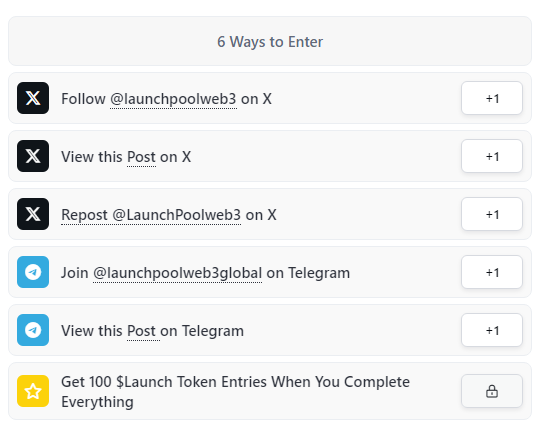This screenshot has width=540, height=426.
Task: Claim +1 for reposting on X
Action: point(492,214)
